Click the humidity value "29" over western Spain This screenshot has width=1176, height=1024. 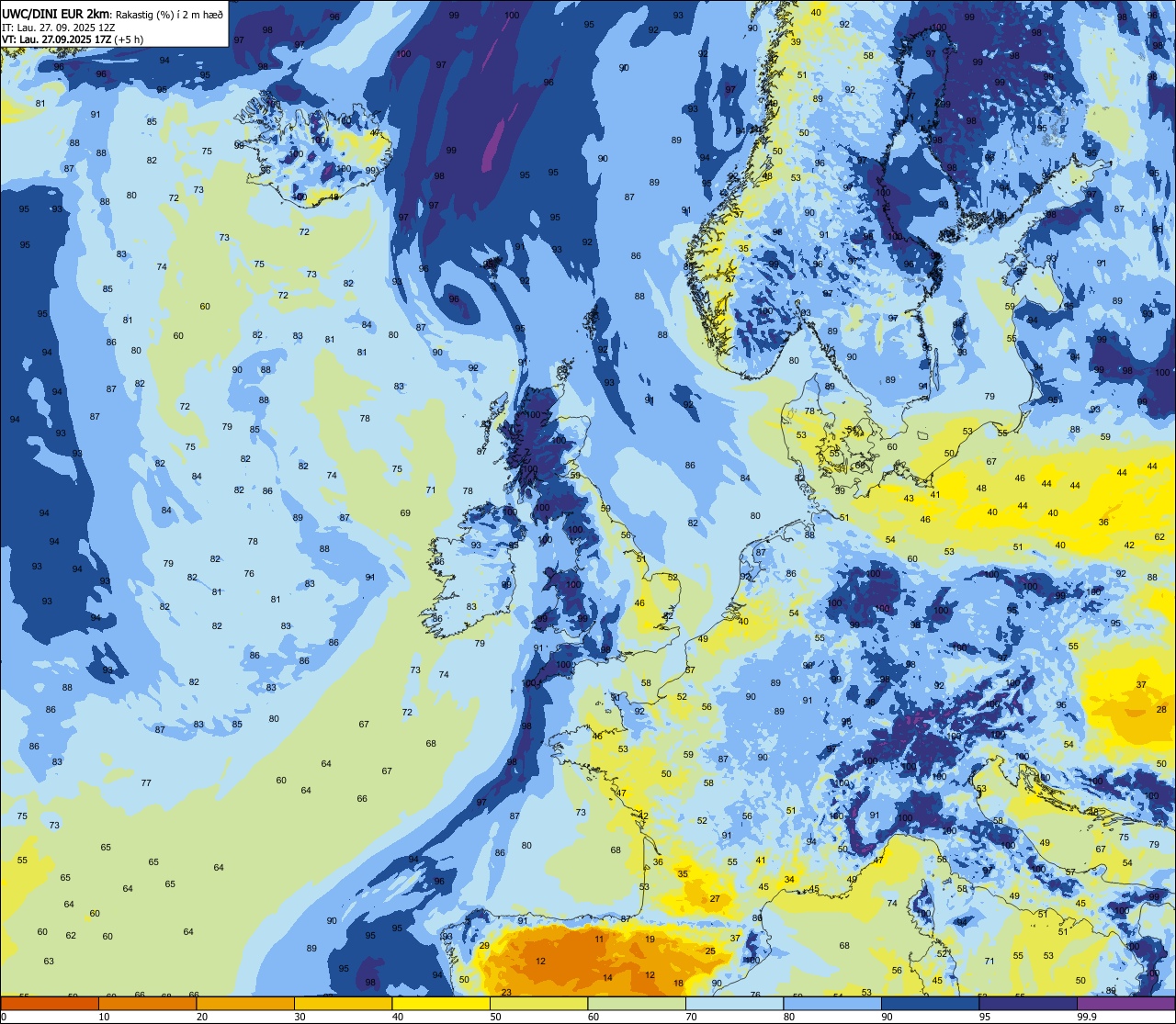[x=484, y=946]
